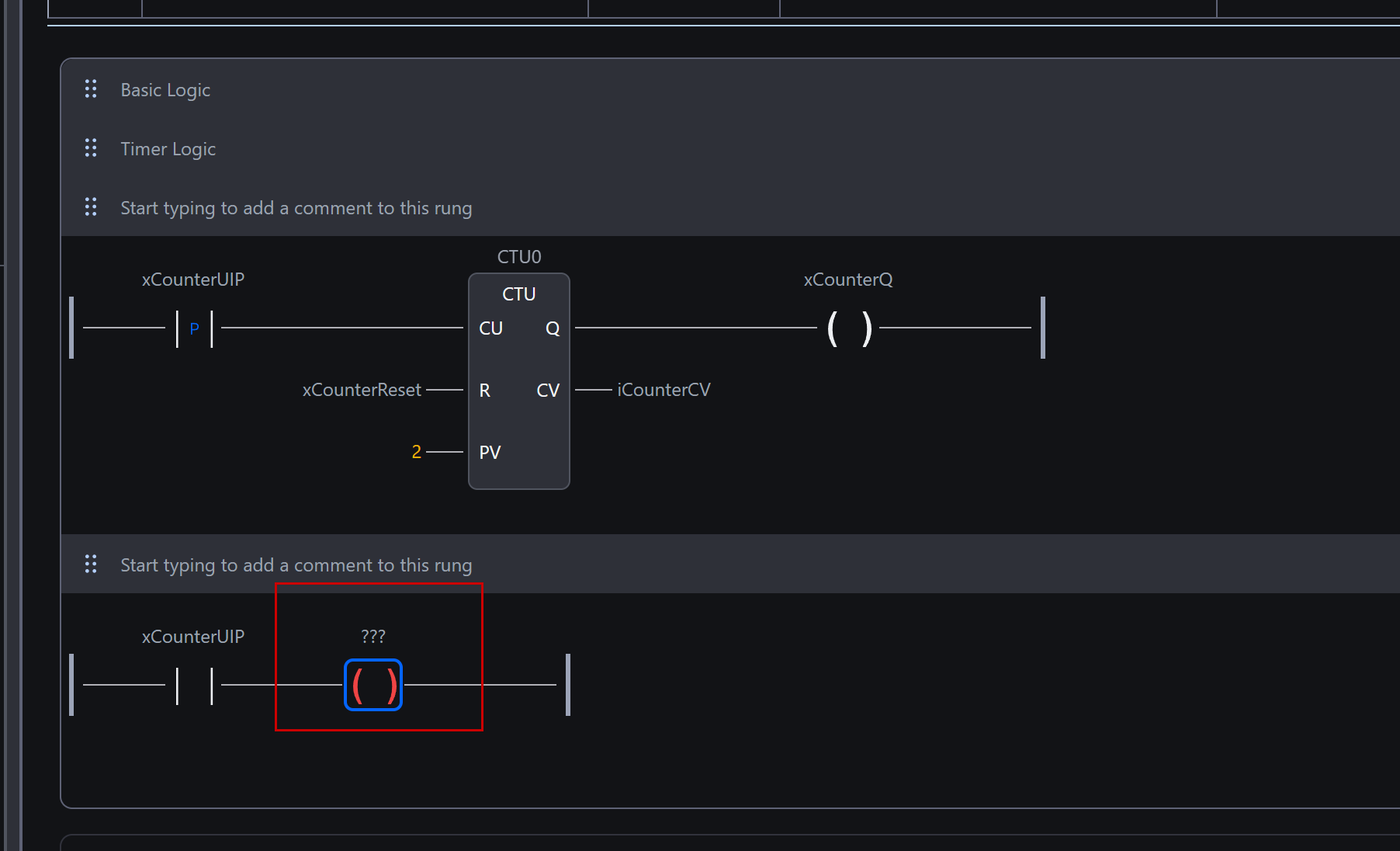Screen dimensions: 1400x851
Task: Click the xCounterUIP label above the P contact
Action: (x=193, y=280)
